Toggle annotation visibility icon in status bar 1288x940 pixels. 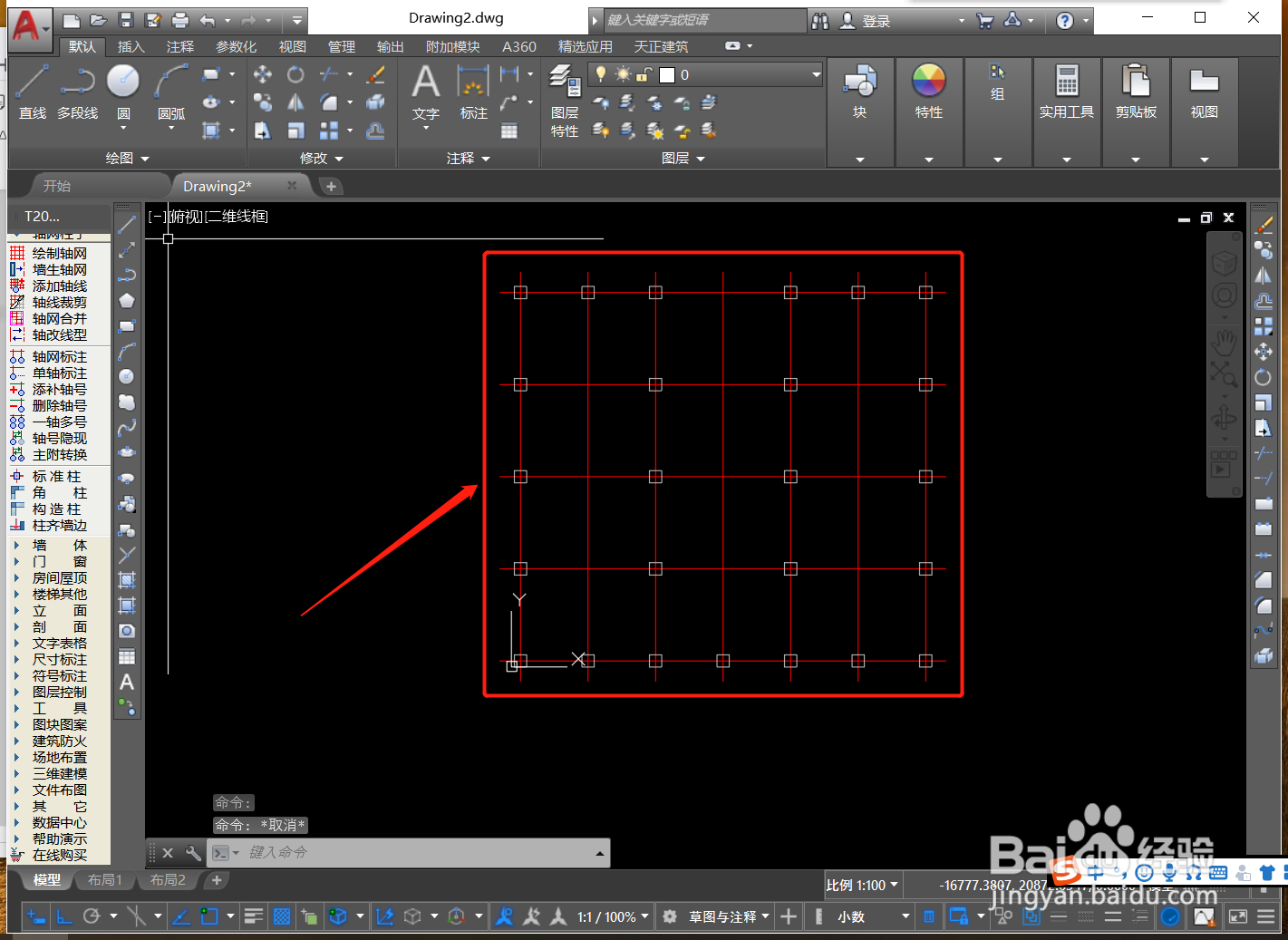pos(505,916)
